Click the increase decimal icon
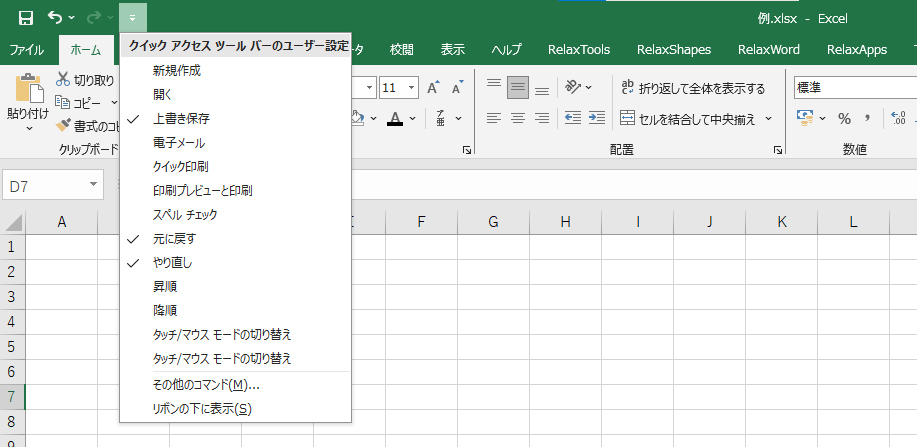 click(x=898, y=119)
